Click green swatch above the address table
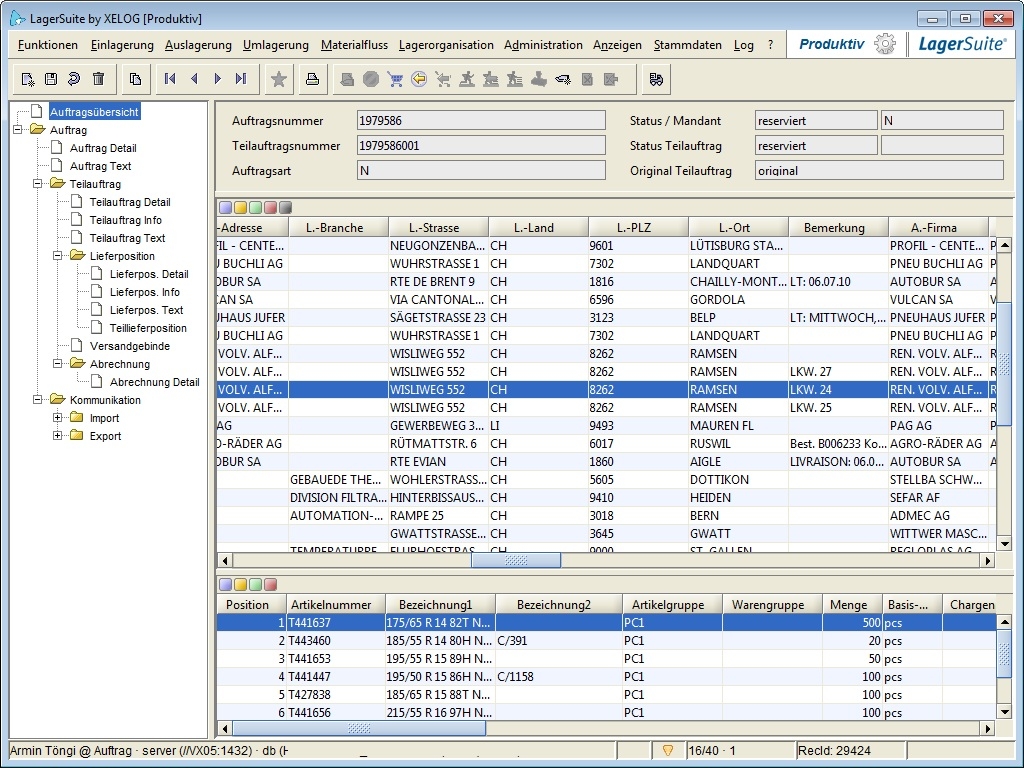Viewport: 1024px width, 768px height. (x=255, y=208)
